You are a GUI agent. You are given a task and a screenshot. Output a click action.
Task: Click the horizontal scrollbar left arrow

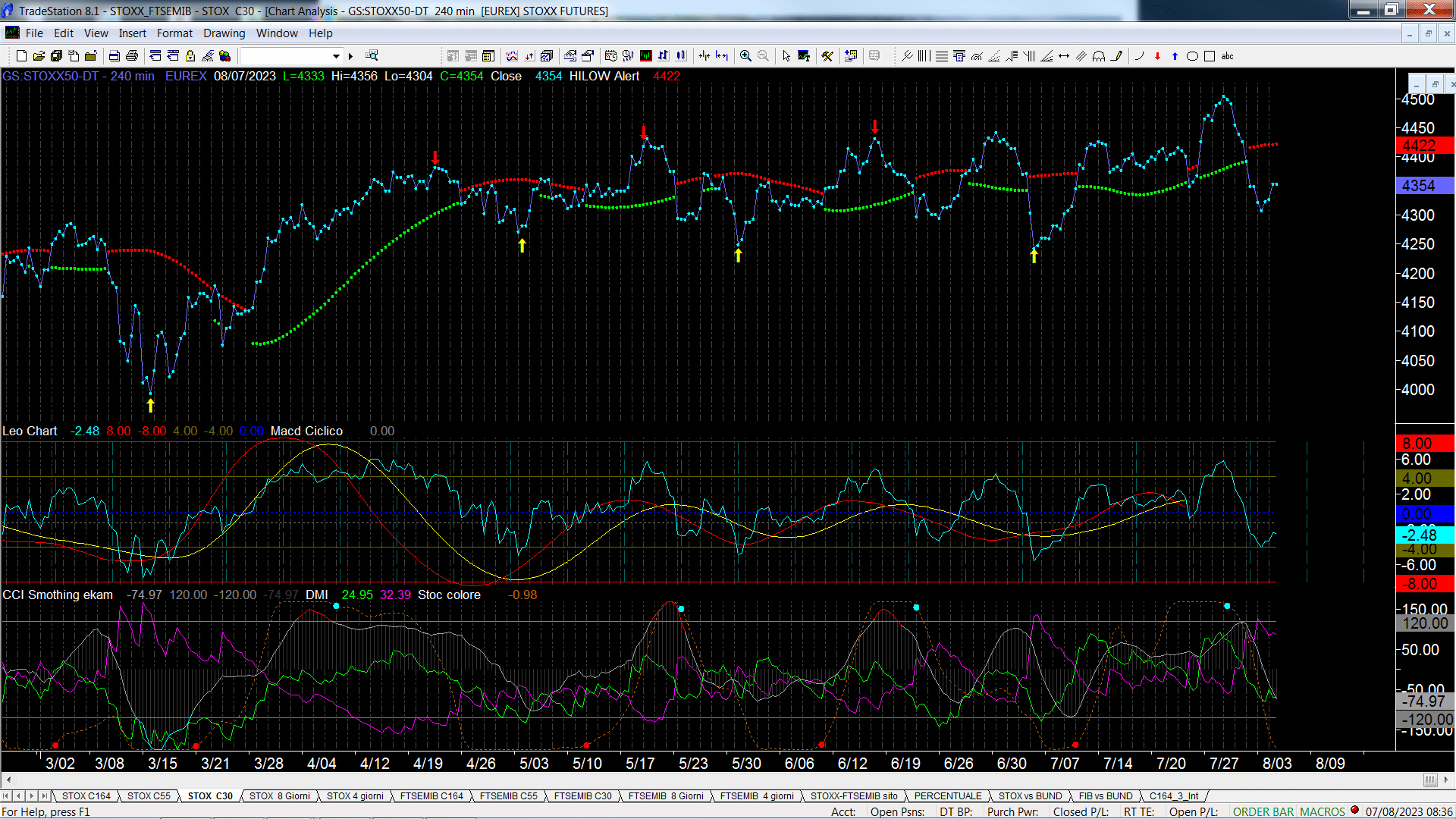(x=8, y=780)
